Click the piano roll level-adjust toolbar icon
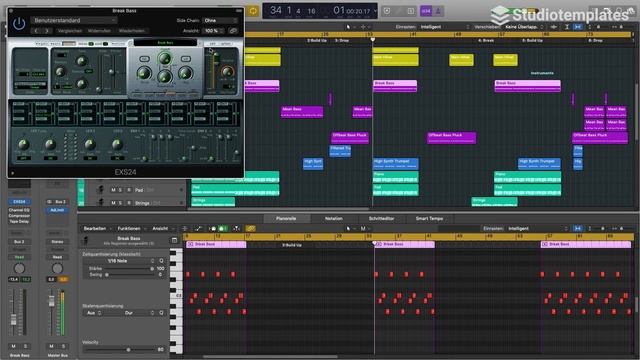 pyautogui.click(x=236, y=229)
